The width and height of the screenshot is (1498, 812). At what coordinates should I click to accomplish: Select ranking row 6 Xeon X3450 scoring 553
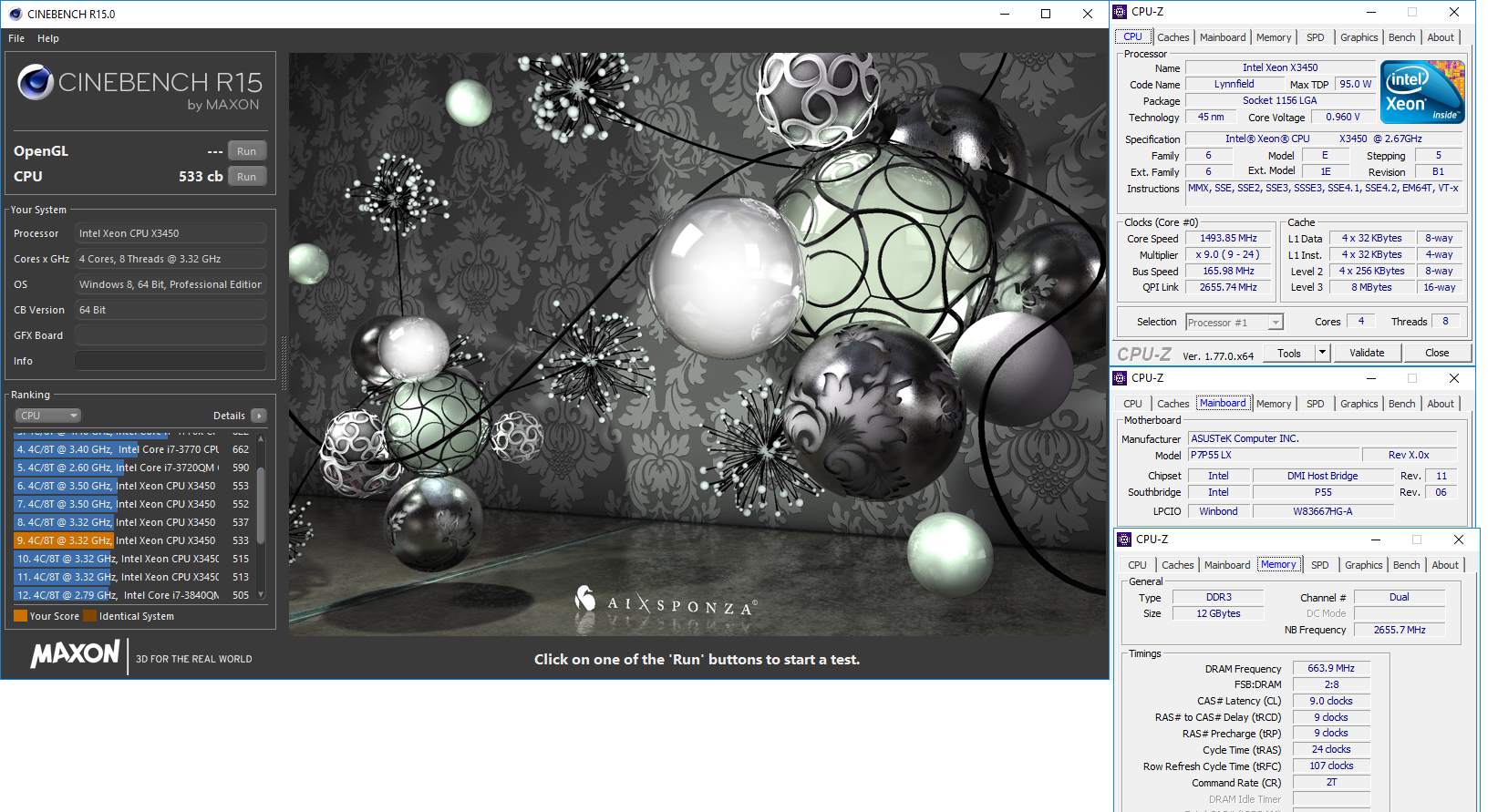pyautogui.click(x=133, y=486)
